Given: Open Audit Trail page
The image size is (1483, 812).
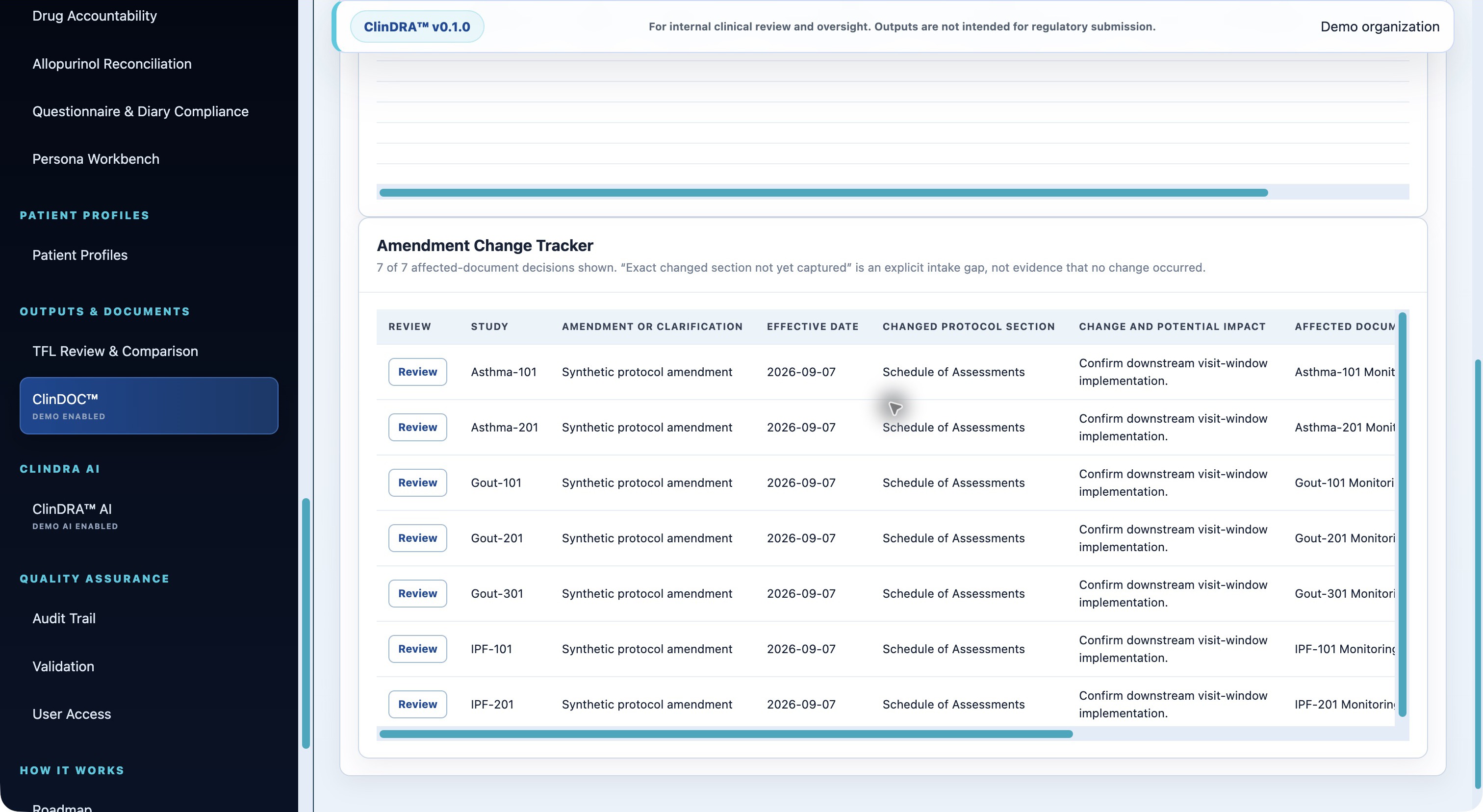Looking at the screenshot, I should click(64, 619).
